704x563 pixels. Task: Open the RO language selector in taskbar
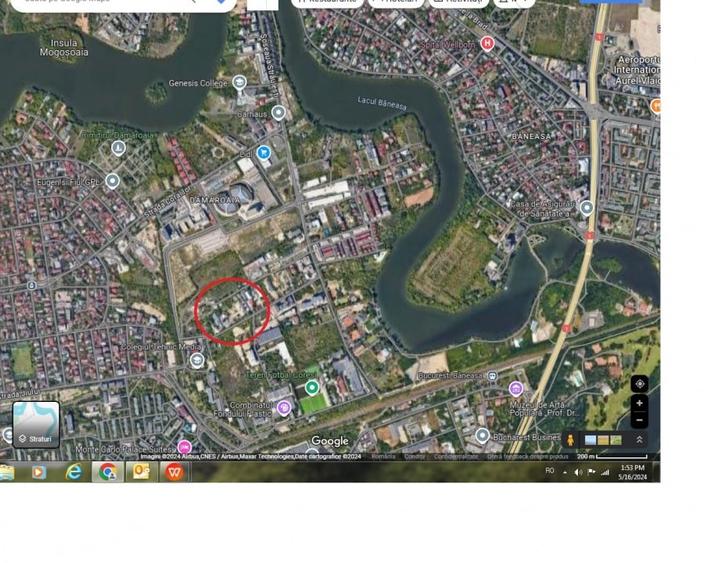pyautogui.click(x=549, y=471)
